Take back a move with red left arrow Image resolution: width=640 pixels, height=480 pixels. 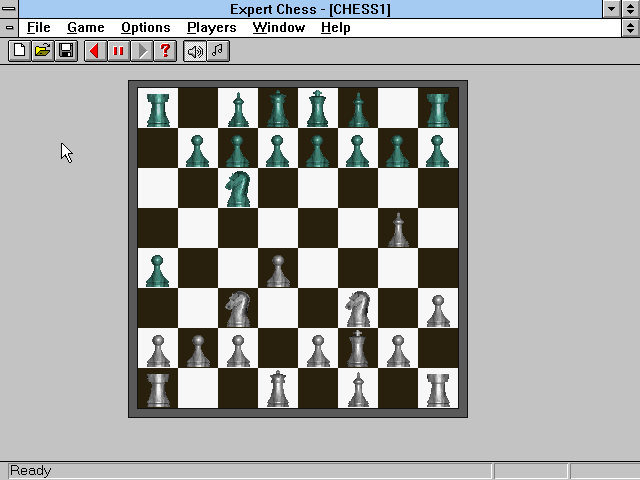pyautogui.click(x=96, y=51)
